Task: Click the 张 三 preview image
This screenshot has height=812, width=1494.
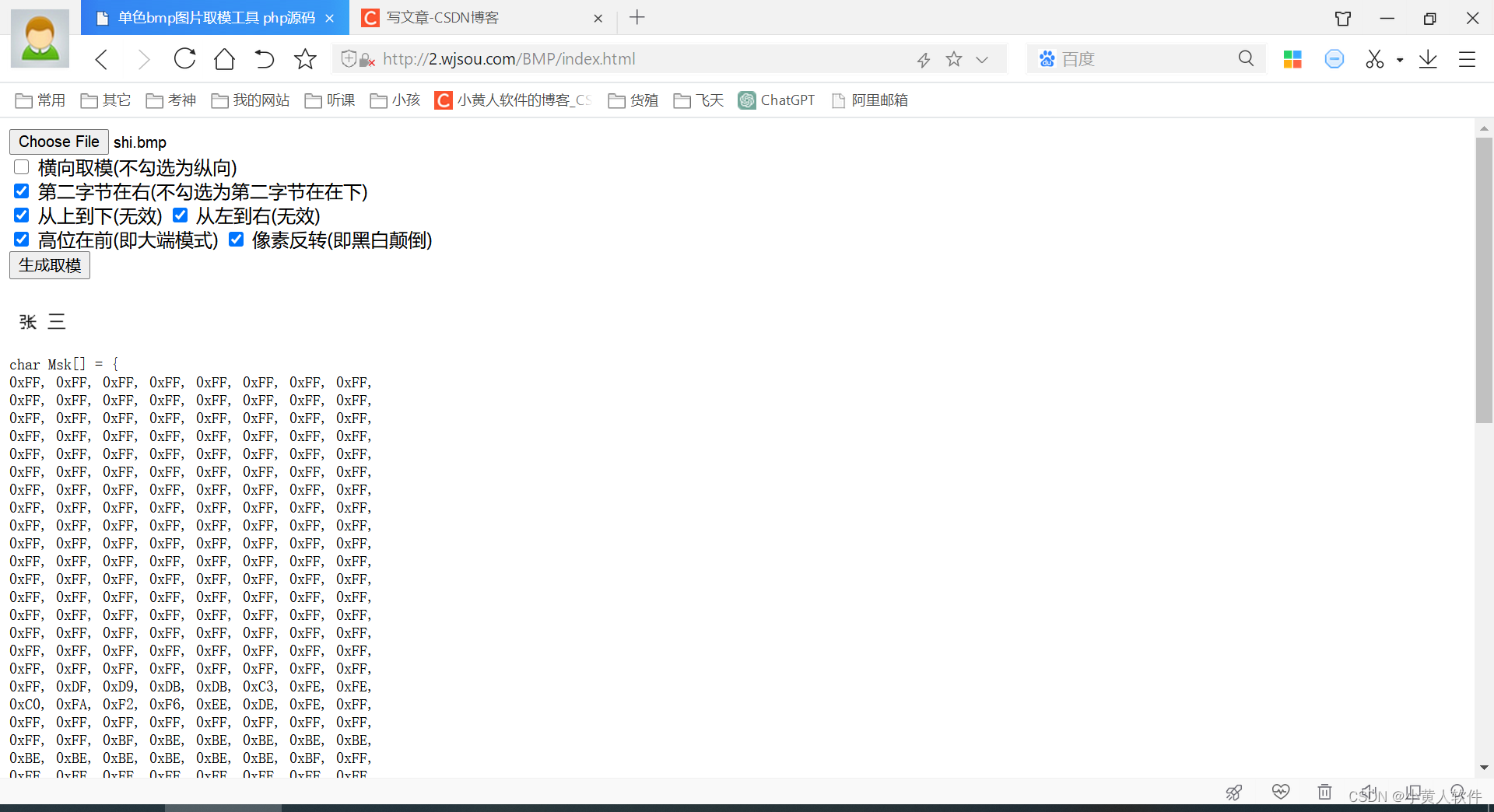Action: [43, 322]
